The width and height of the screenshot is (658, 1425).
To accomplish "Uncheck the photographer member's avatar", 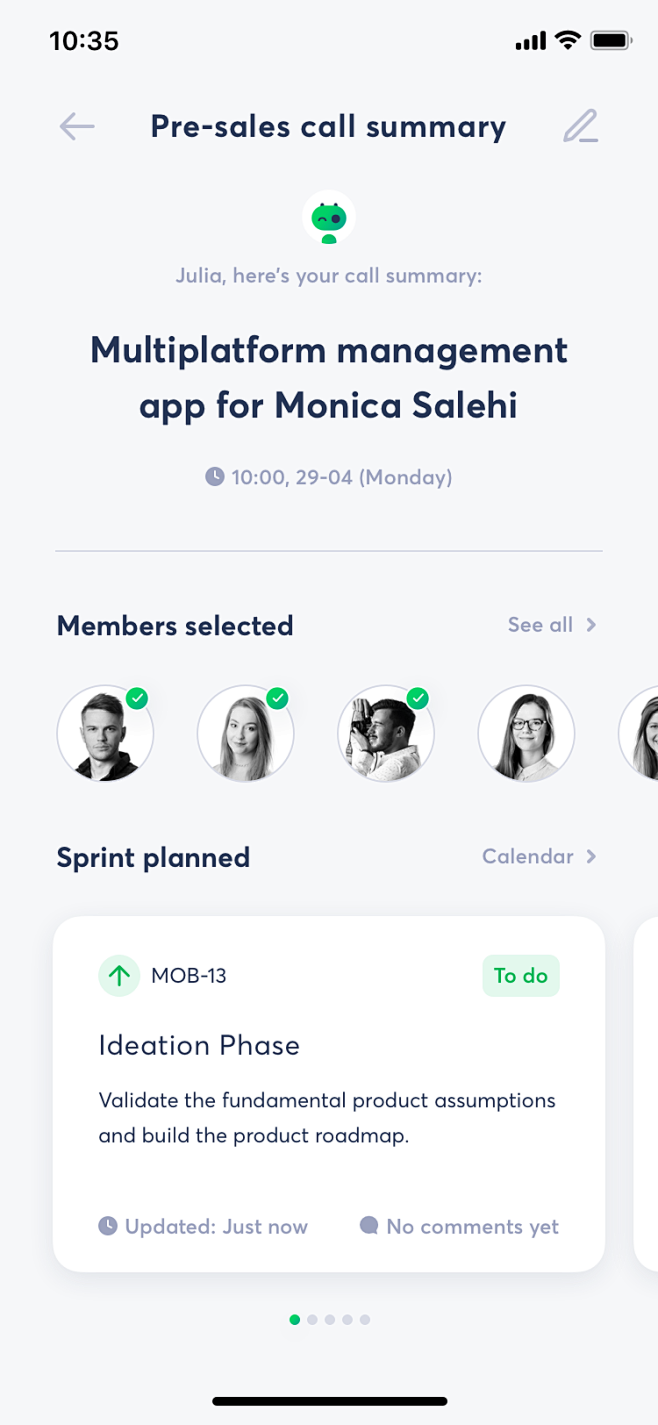I will (385, 733).
